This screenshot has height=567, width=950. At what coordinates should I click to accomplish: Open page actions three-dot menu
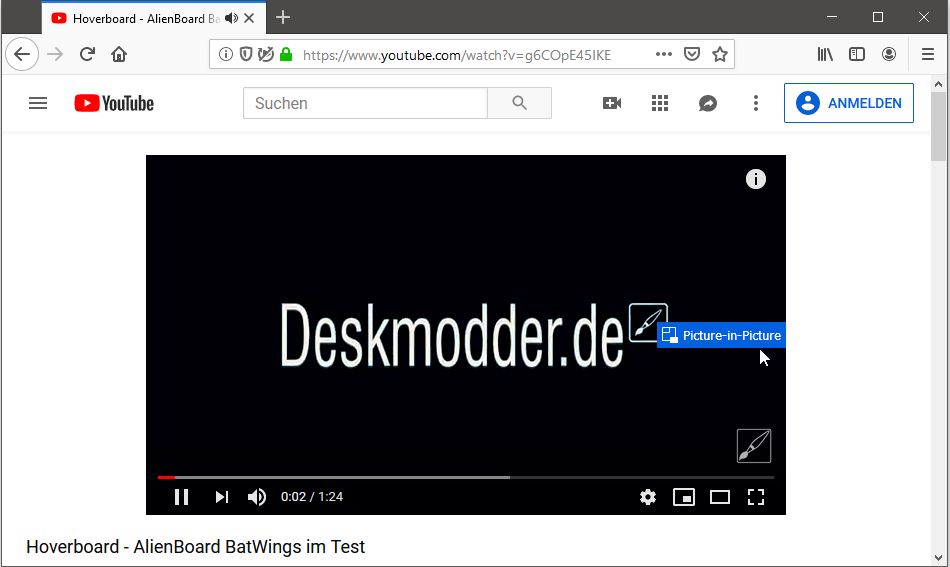pos(663,55)
